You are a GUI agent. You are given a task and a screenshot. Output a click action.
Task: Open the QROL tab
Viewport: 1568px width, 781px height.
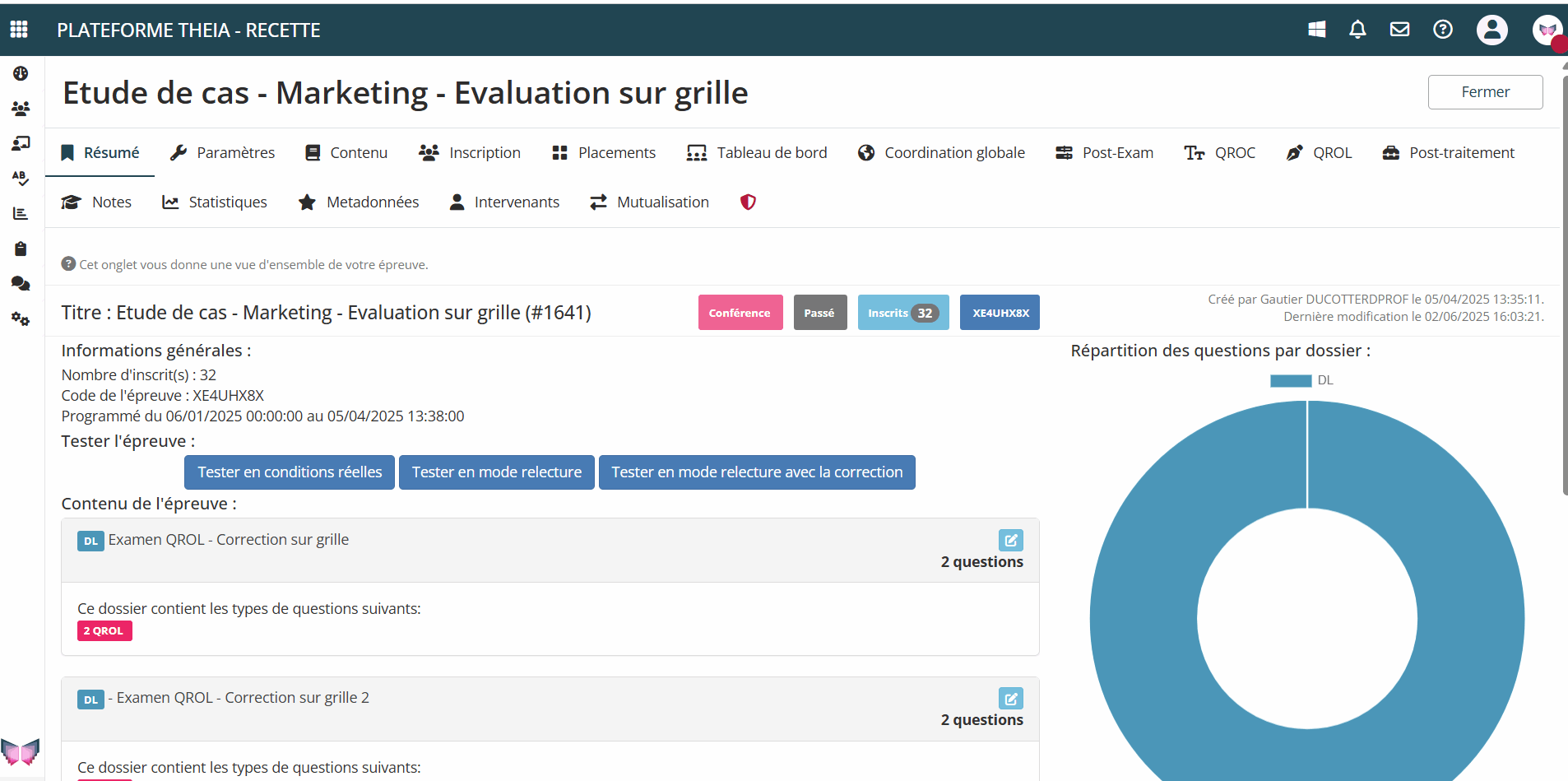tap(1319, 152)
